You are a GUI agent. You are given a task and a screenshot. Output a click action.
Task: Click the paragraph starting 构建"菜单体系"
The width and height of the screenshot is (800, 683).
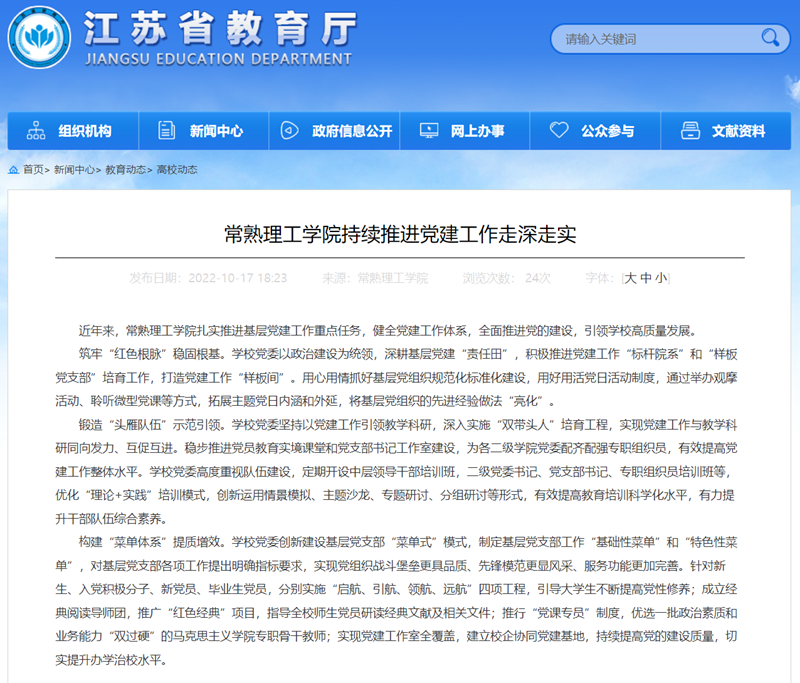tap(396, 601)
